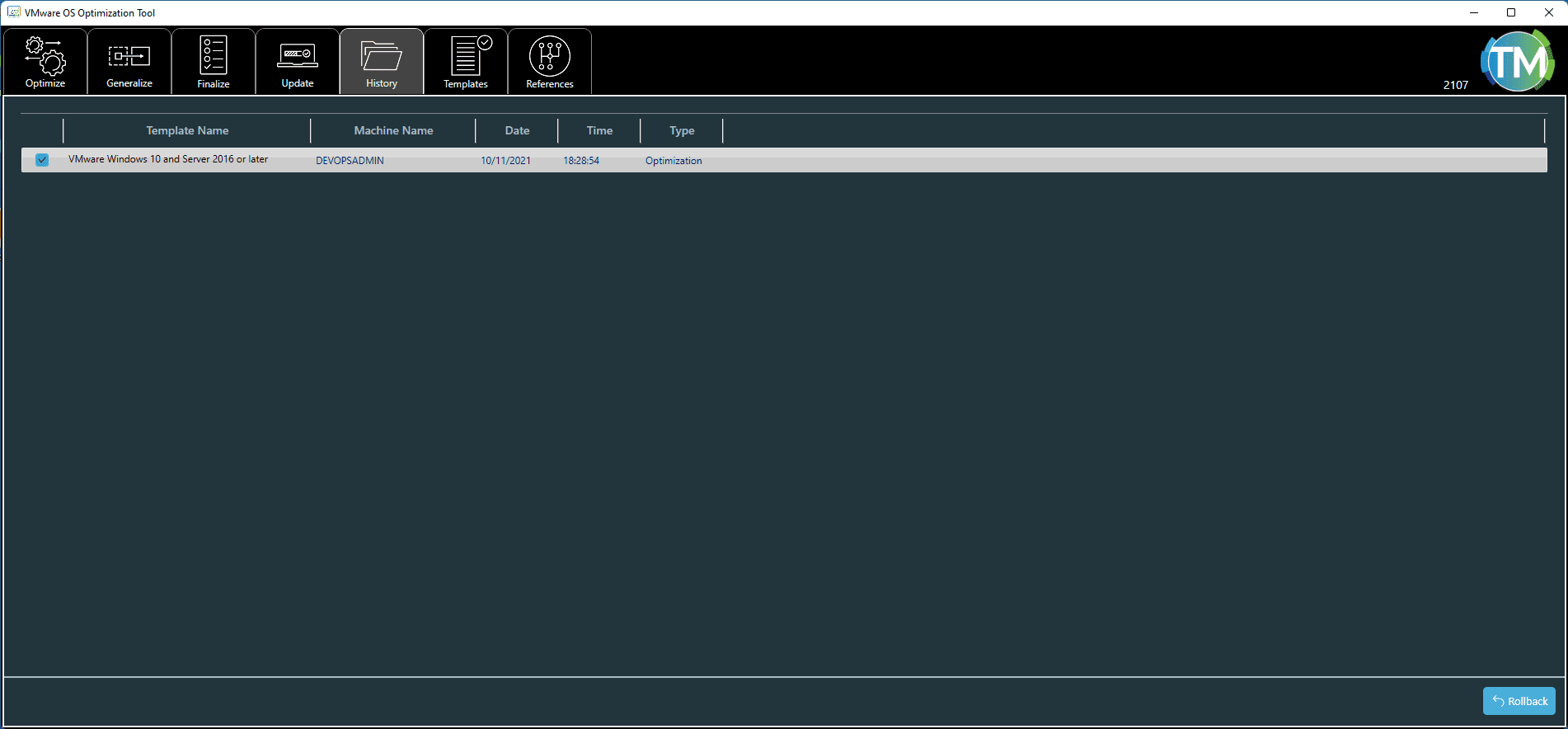The width and height of the screenshot is (1568, 729).
Task: Click the VMware app icon in title bar
Action: coord(13,12)
